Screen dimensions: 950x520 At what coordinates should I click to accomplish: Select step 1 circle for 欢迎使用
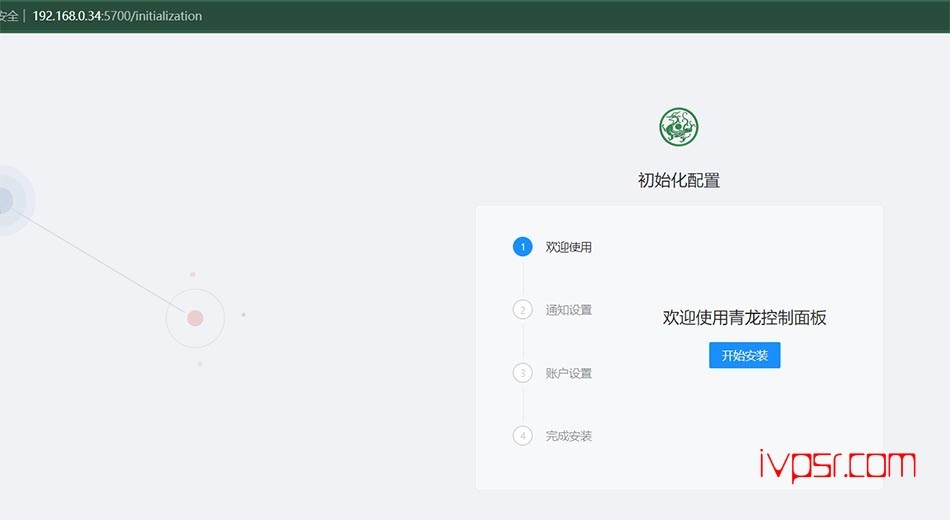point(523,247)
